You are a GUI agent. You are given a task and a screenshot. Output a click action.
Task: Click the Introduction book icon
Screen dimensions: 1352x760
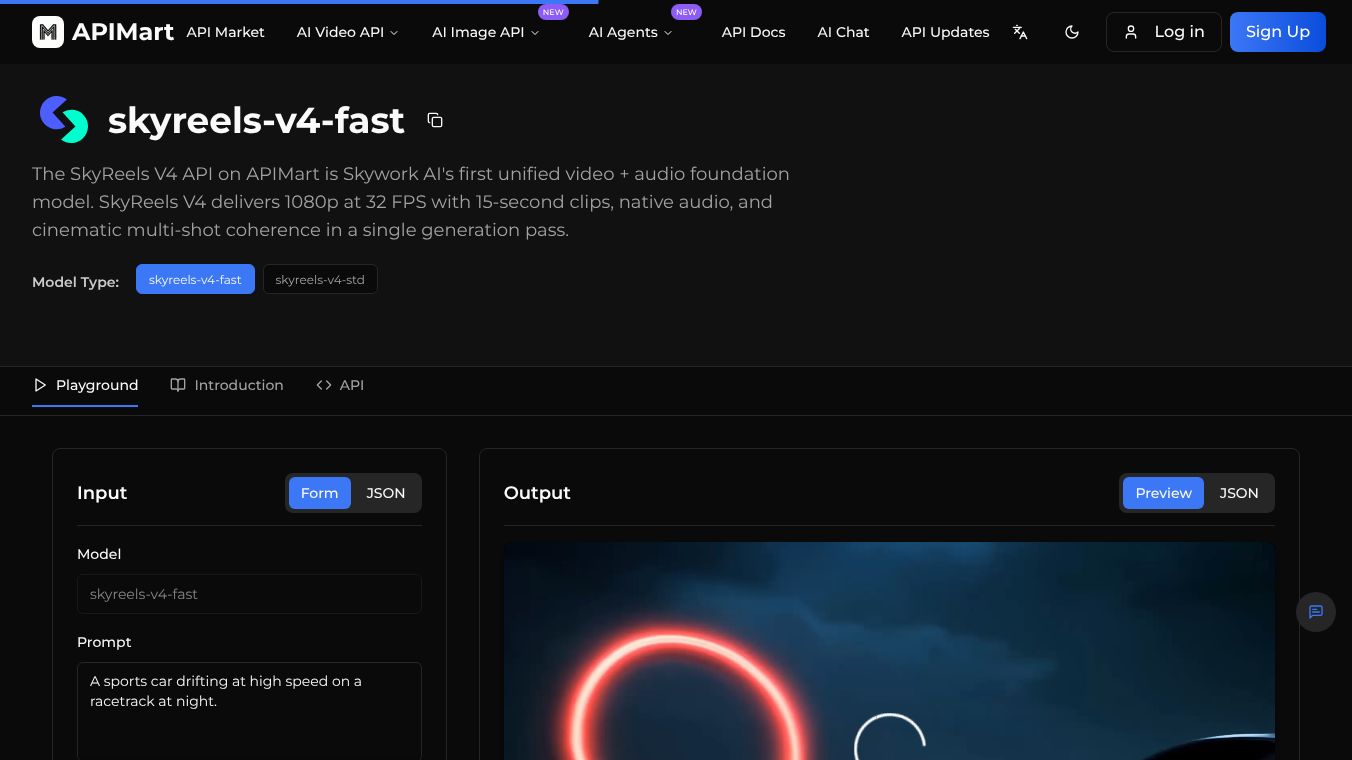pos(178,385)
